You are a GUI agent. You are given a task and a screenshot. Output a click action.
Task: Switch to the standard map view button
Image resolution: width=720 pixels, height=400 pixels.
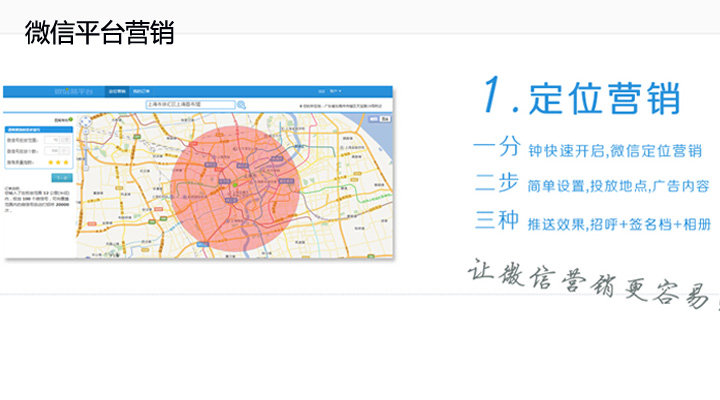[374, 119]
